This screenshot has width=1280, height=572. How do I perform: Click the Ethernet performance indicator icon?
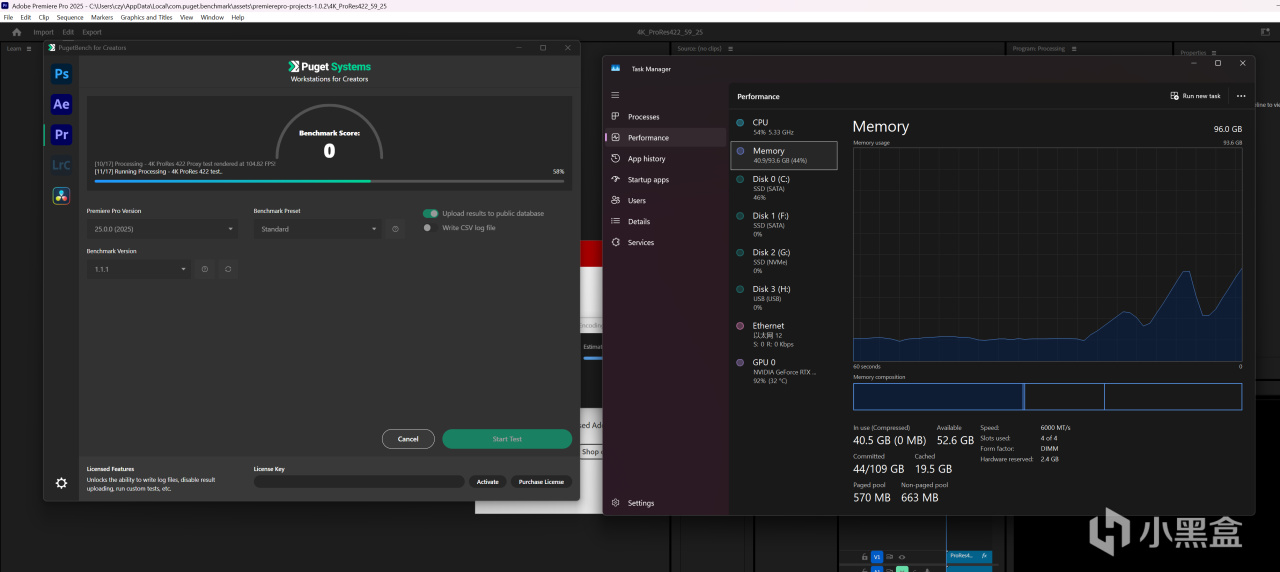[740, 326]
